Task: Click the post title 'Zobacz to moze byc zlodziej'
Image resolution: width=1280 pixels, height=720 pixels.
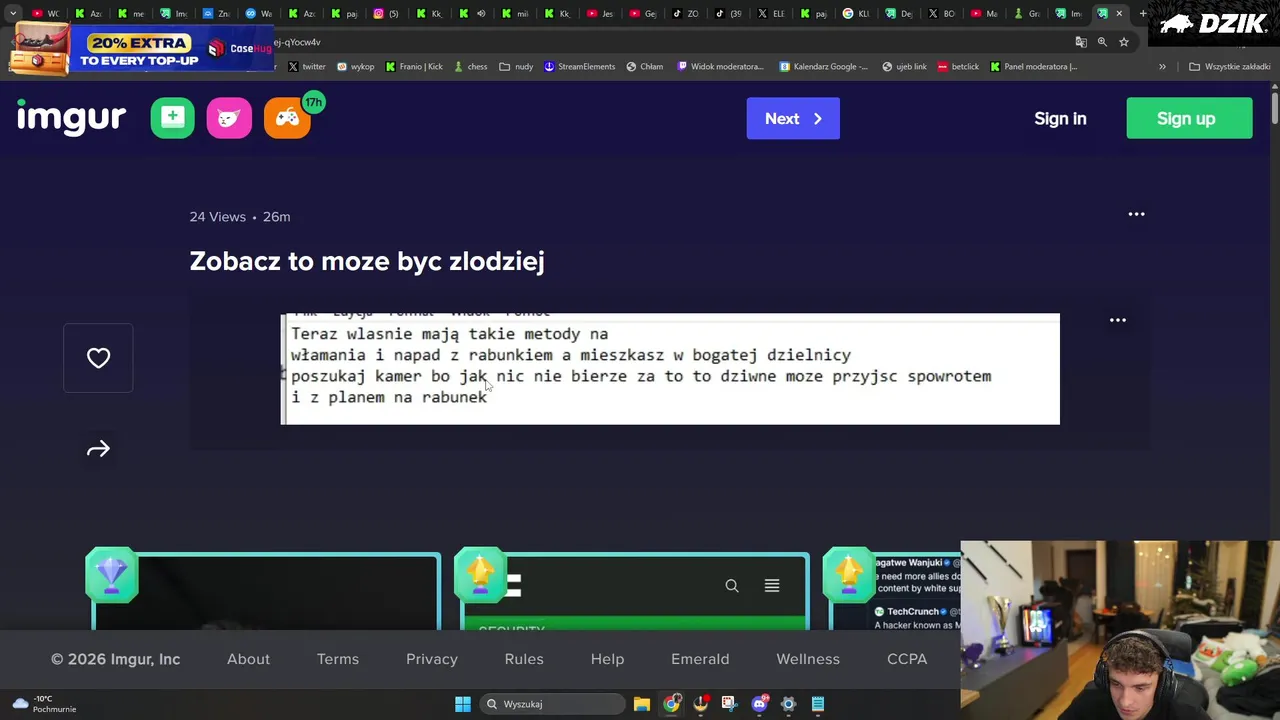Action: click(x=367, y=261)
